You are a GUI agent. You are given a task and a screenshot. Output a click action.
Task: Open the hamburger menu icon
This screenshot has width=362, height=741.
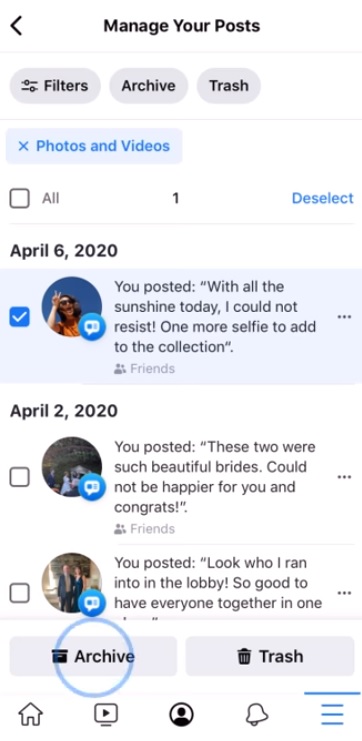(332, 714)
